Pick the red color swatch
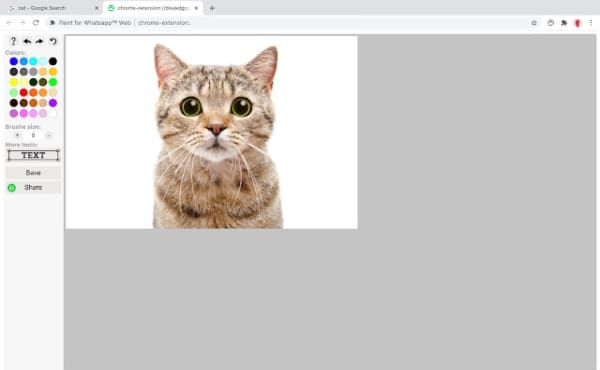This screenshot has width=600, height=370. click(x=24, y=92)
